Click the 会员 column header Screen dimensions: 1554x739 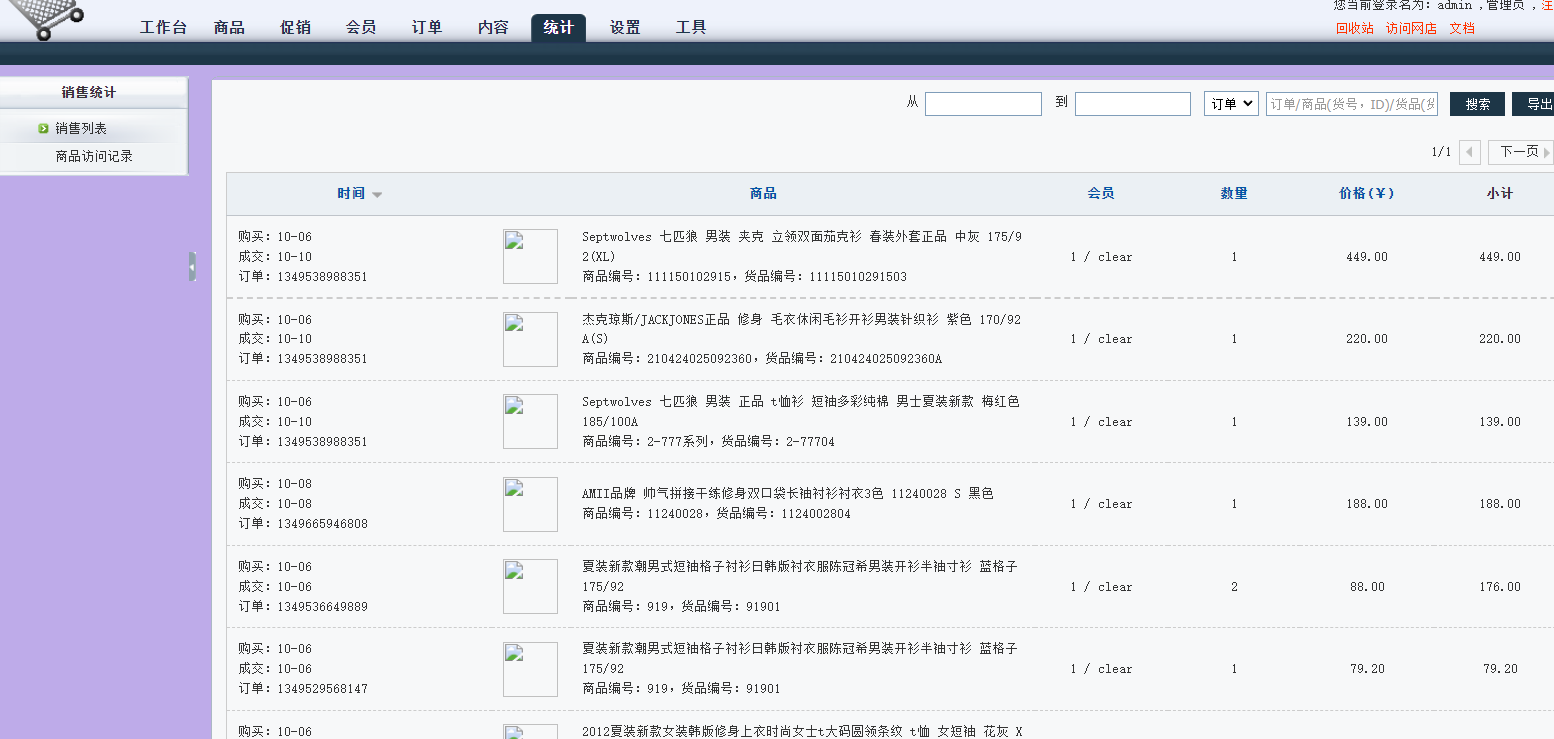(x=1101, y=194)
